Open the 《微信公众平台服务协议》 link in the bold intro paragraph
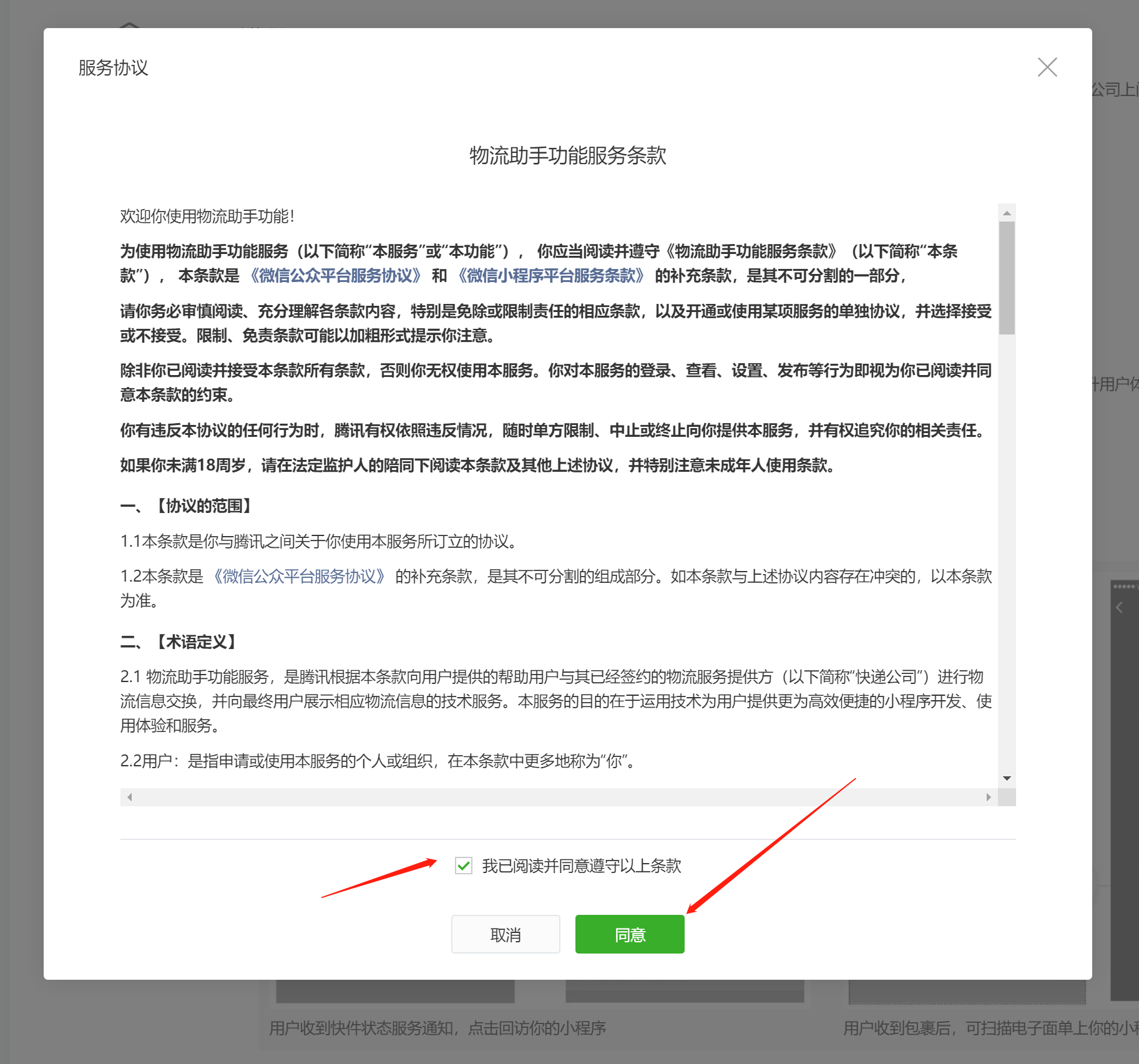The image size is (1139, 1064). (x=336, y=276)
